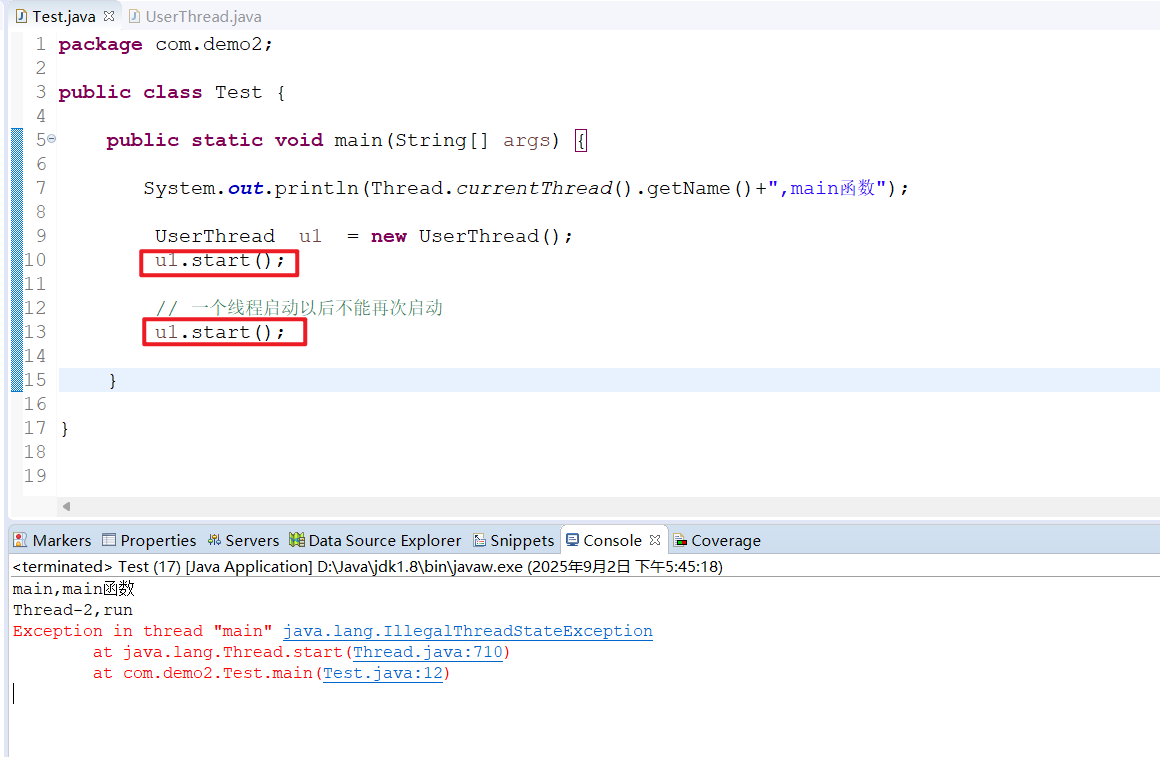Close the Console view tab
The width and height of the screenshot is (1160, 757).
(655, 539)
